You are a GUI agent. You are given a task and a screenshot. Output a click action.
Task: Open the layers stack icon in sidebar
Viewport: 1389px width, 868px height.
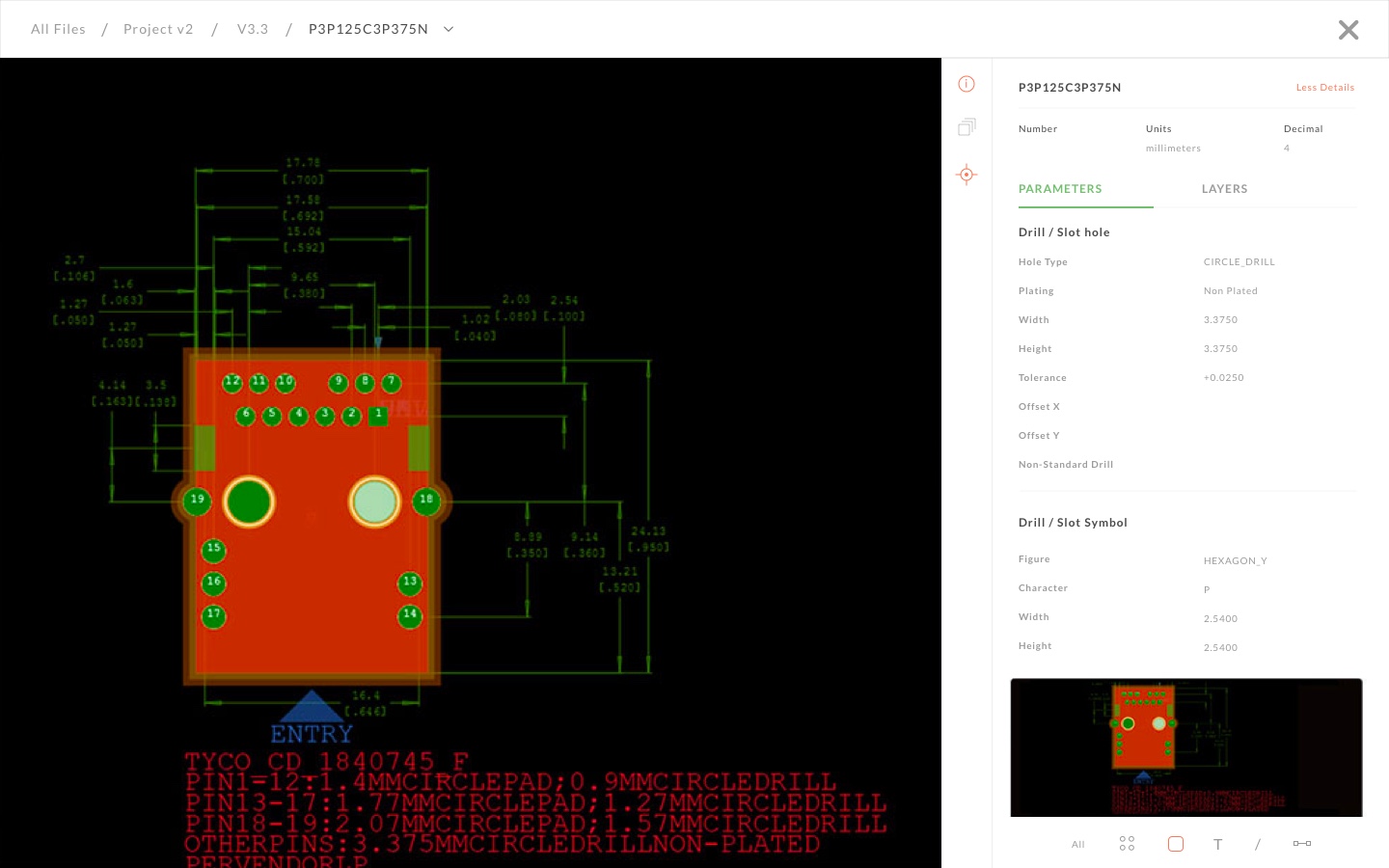(x=967, y=127)
